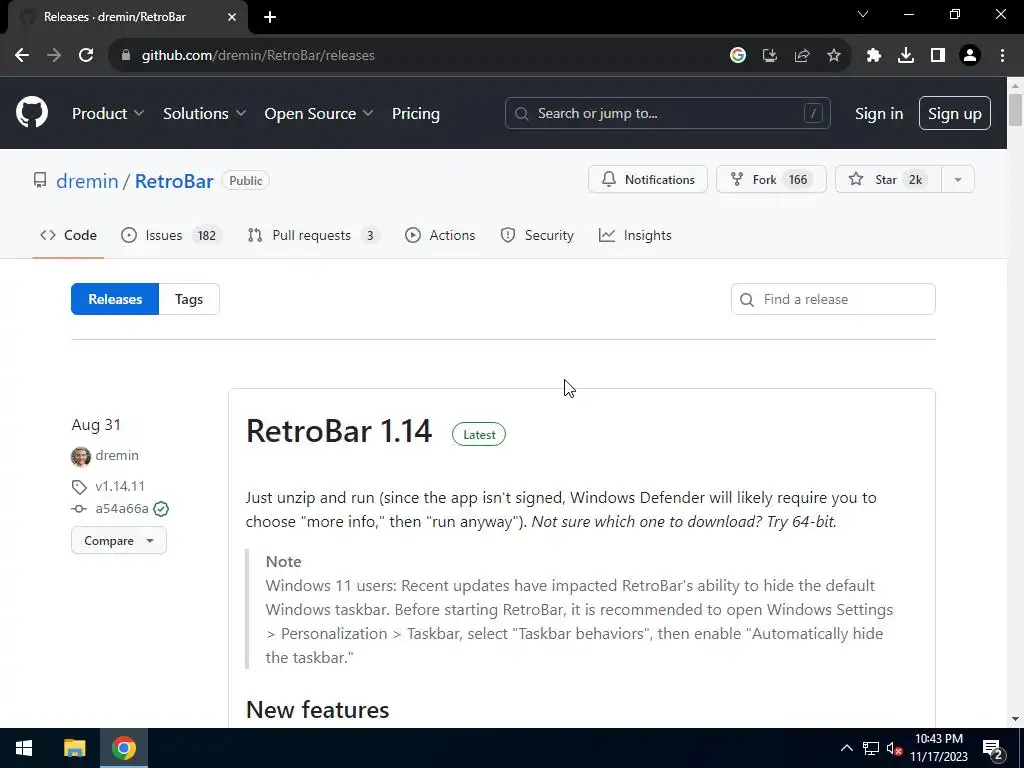
Task: Click the Sign up button
Action: [955, 113]
